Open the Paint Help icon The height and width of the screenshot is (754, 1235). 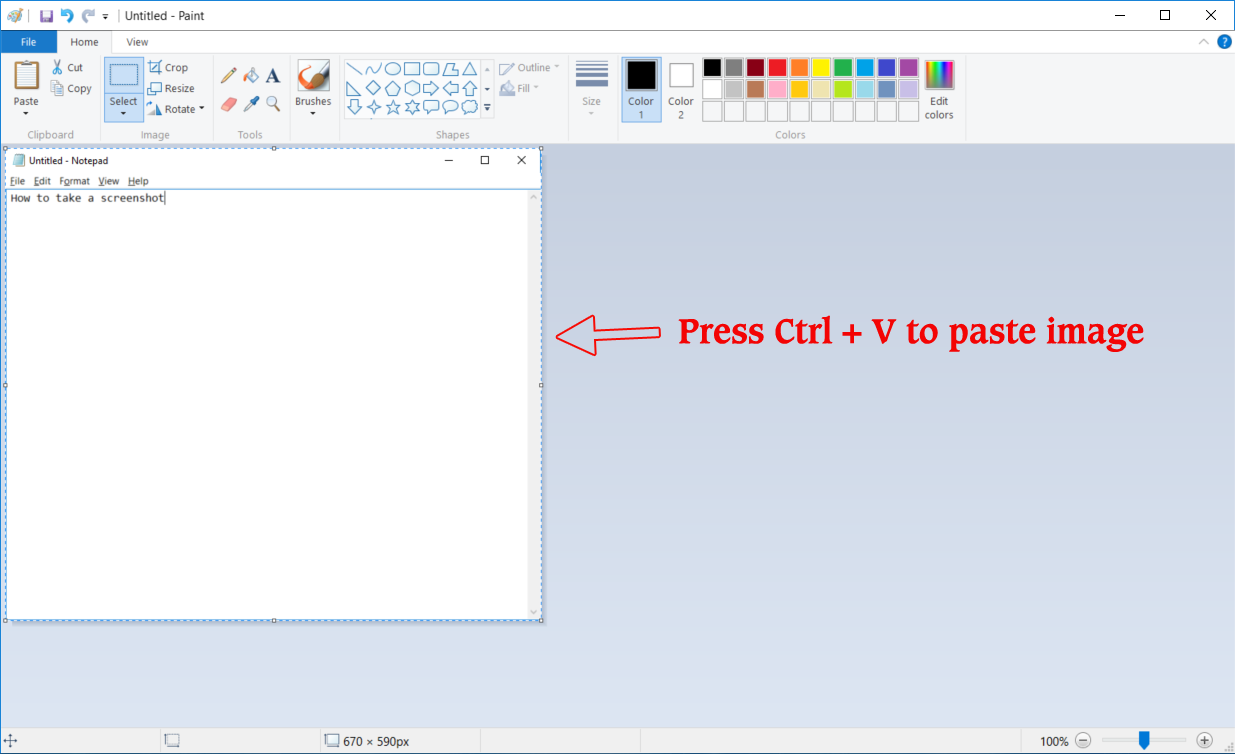coord(1224,42)
